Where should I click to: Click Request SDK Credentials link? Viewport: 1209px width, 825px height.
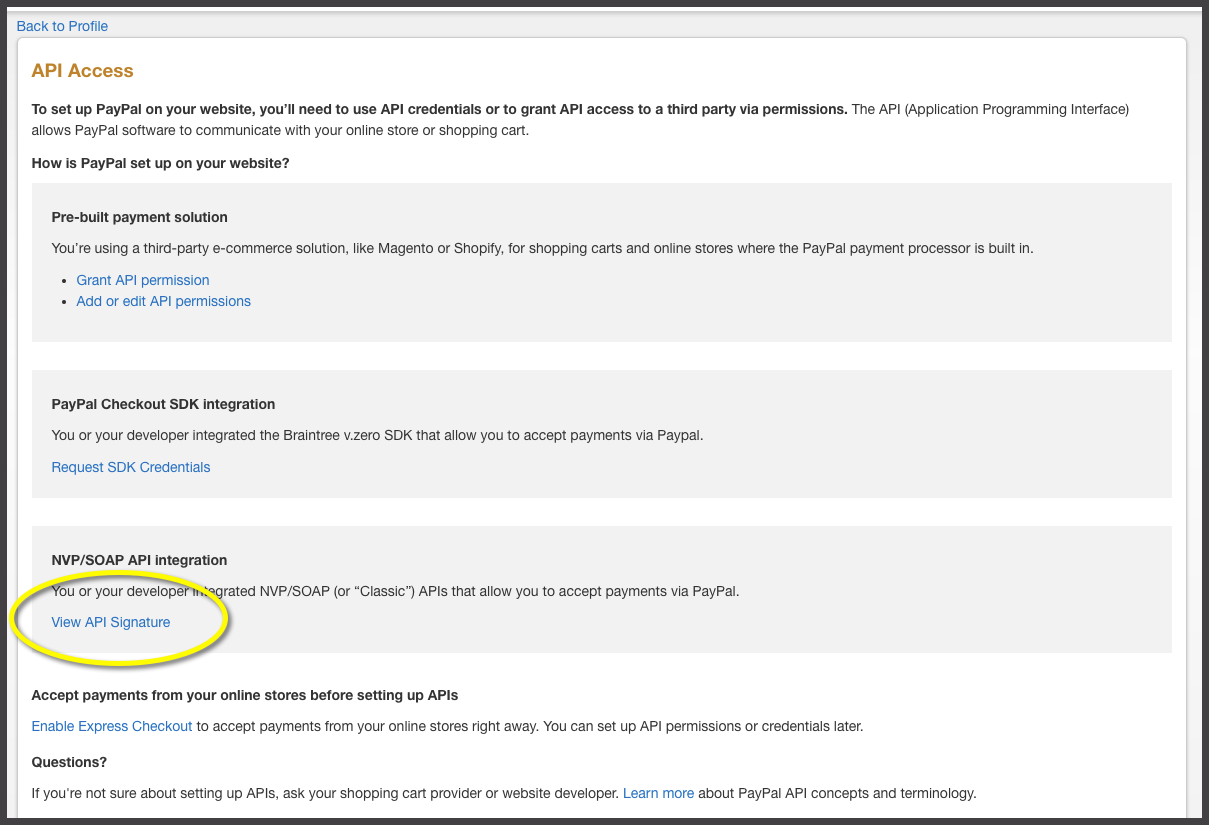131,467
